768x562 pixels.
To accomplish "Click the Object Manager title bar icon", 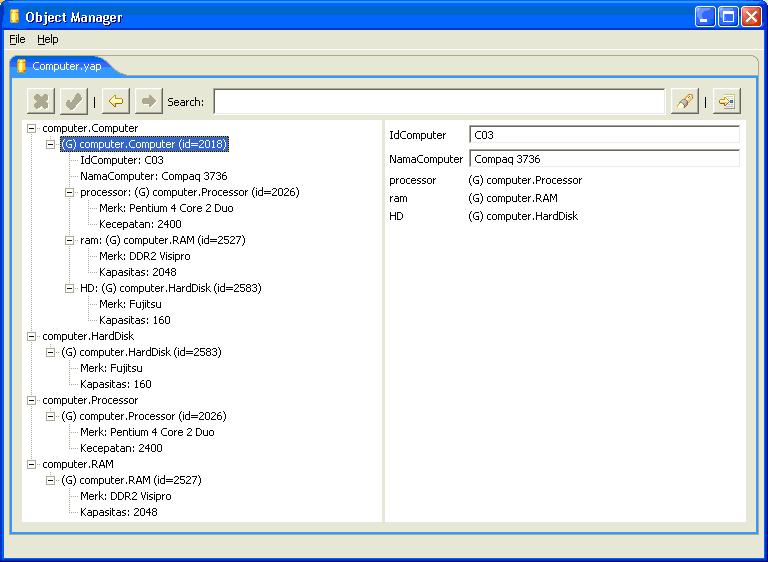I will pyautogui.click(x=14, y=17).
